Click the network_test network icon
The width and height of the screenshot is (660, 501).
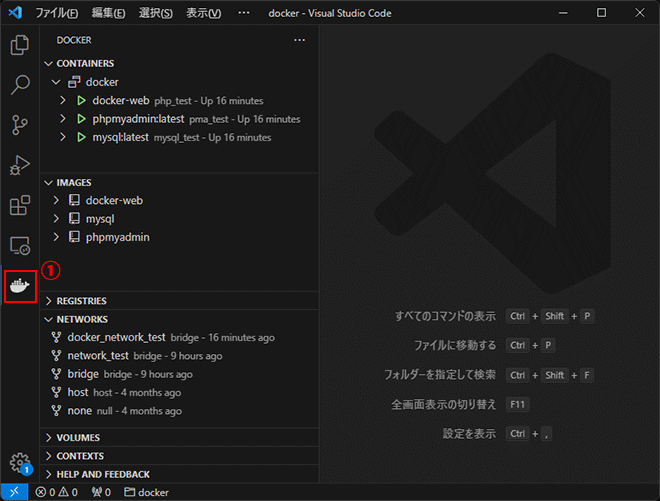pyautogui.click(x=56, y=356)
